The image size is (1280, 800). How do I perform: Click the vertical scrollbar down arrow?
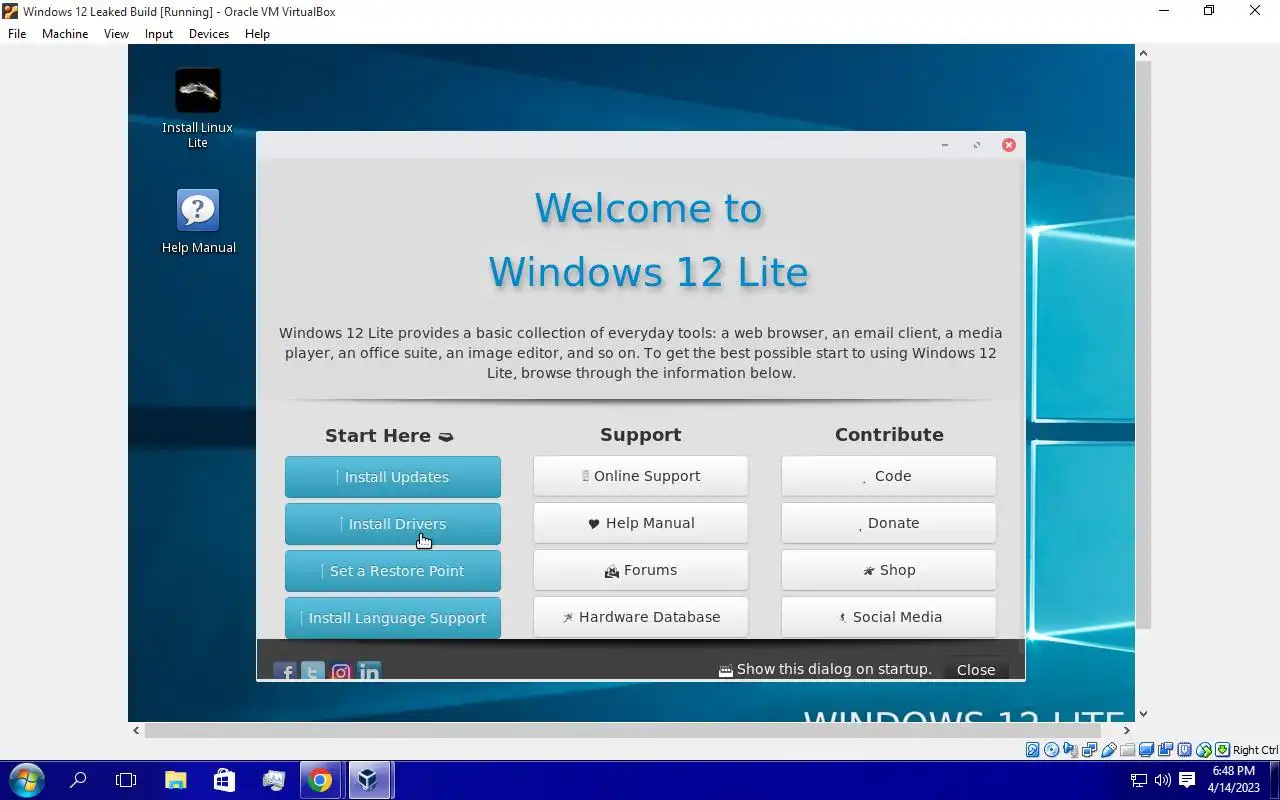click(1143, 714)
